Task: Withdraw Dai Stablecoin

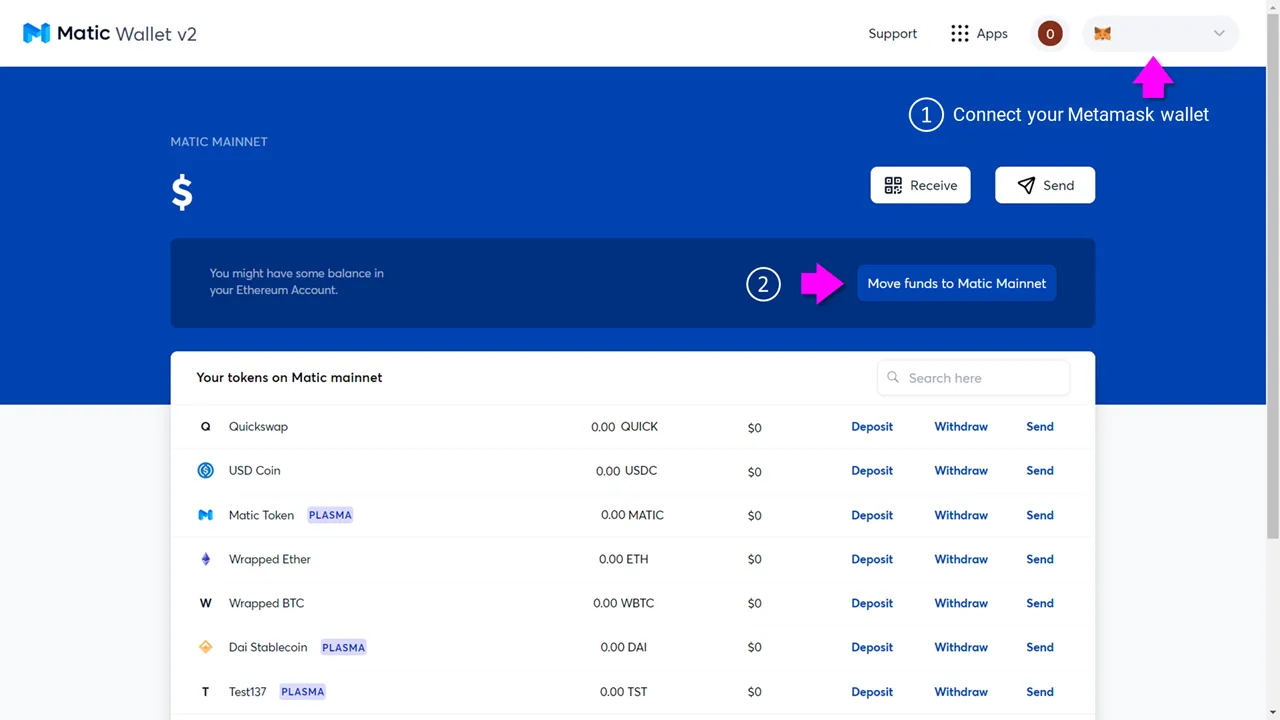Action: 961,648
